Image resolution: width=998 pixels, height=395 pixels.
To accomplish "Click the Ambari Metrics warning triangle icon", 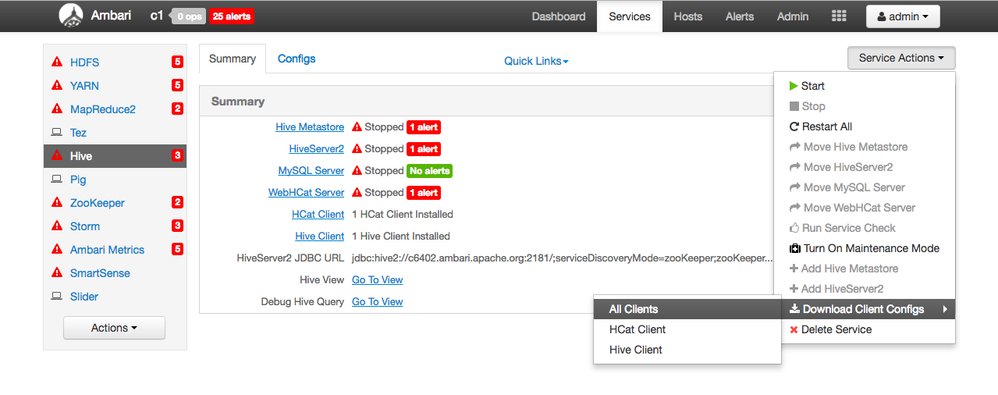I will (57, 250).
